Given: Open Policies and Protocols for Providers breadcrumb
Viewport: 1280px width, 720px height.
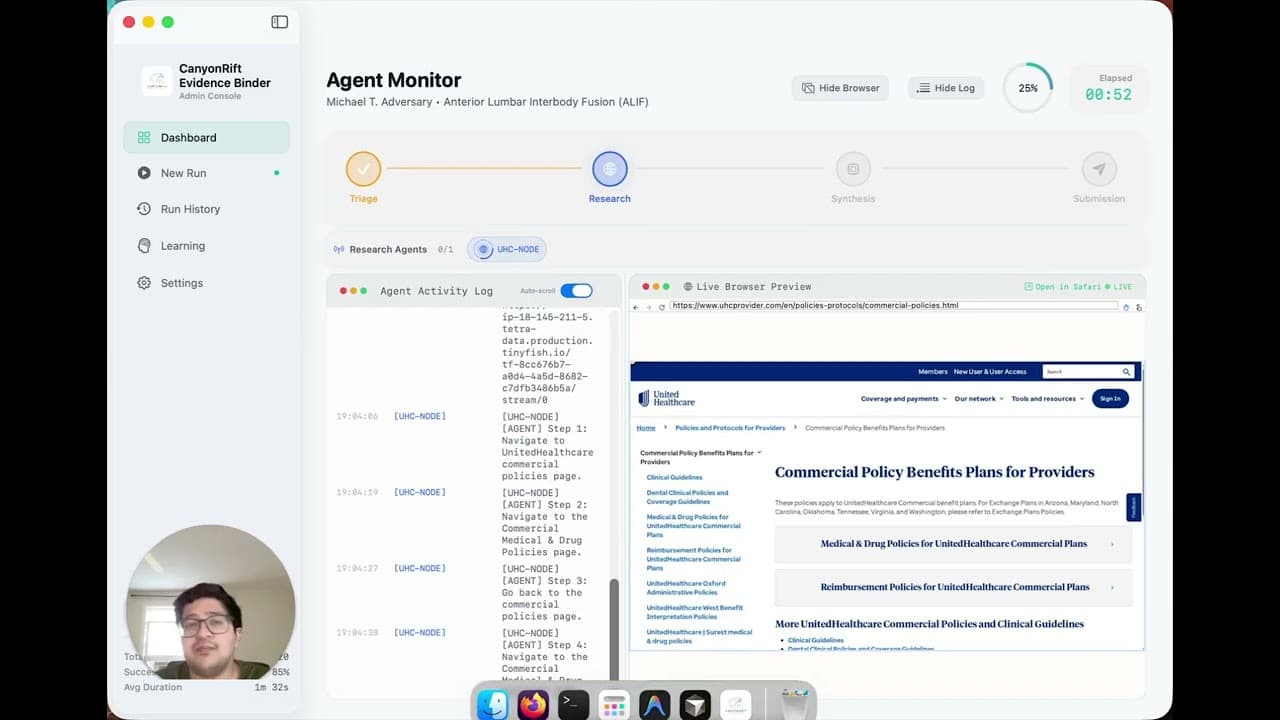Looking at the screenshot, I should [730, 428].
